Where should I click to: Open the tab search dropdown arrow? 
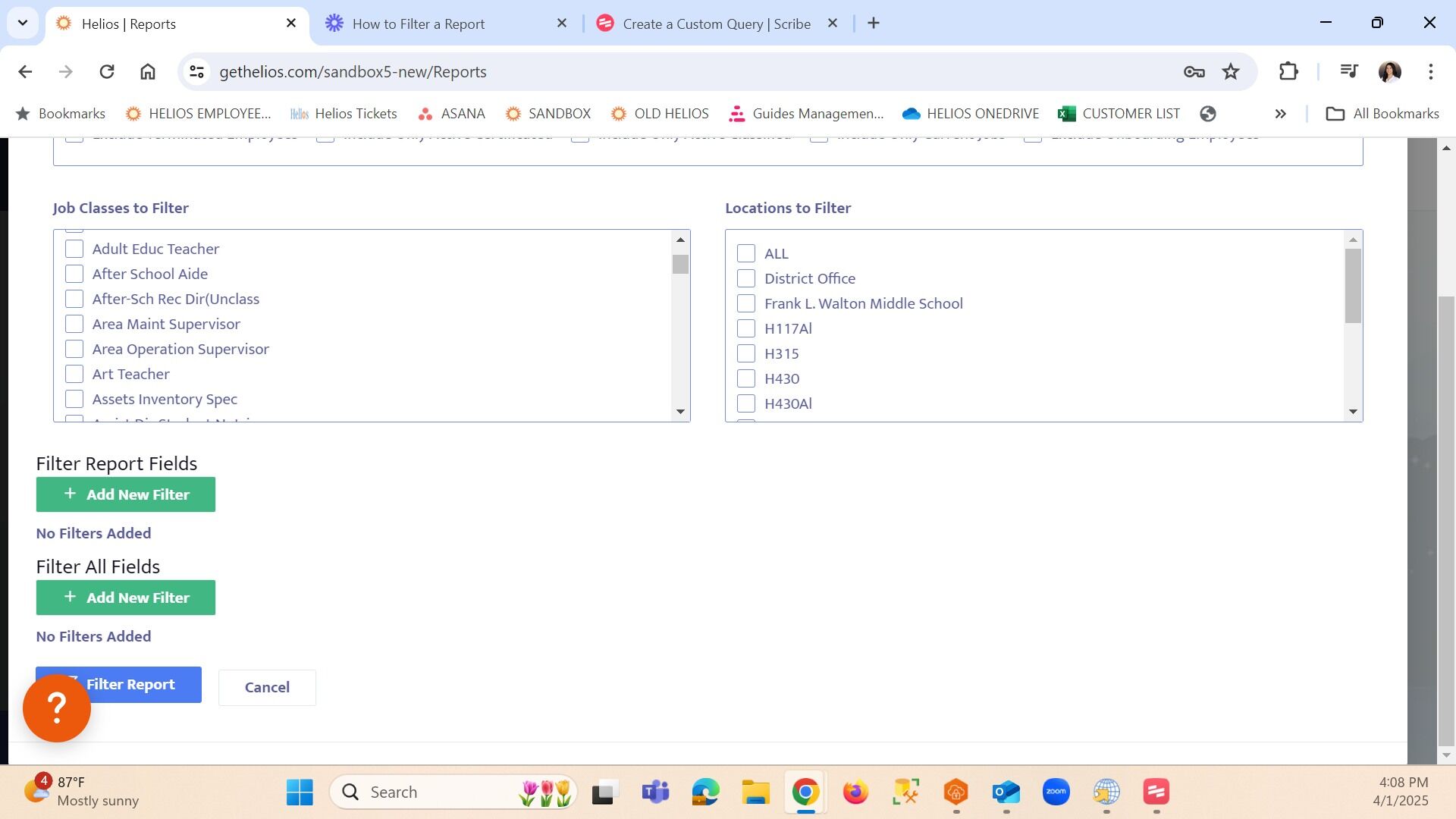[x=23, y=23]
